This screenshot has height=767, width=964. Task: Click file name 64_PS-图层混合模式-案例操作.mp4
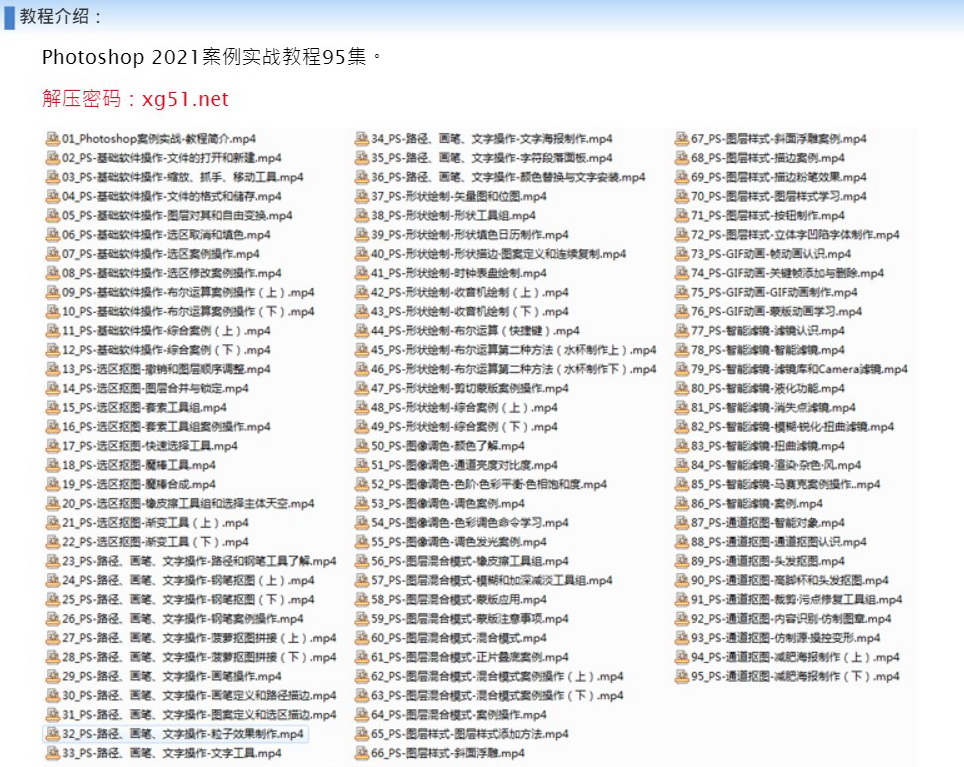coord(459,715)
